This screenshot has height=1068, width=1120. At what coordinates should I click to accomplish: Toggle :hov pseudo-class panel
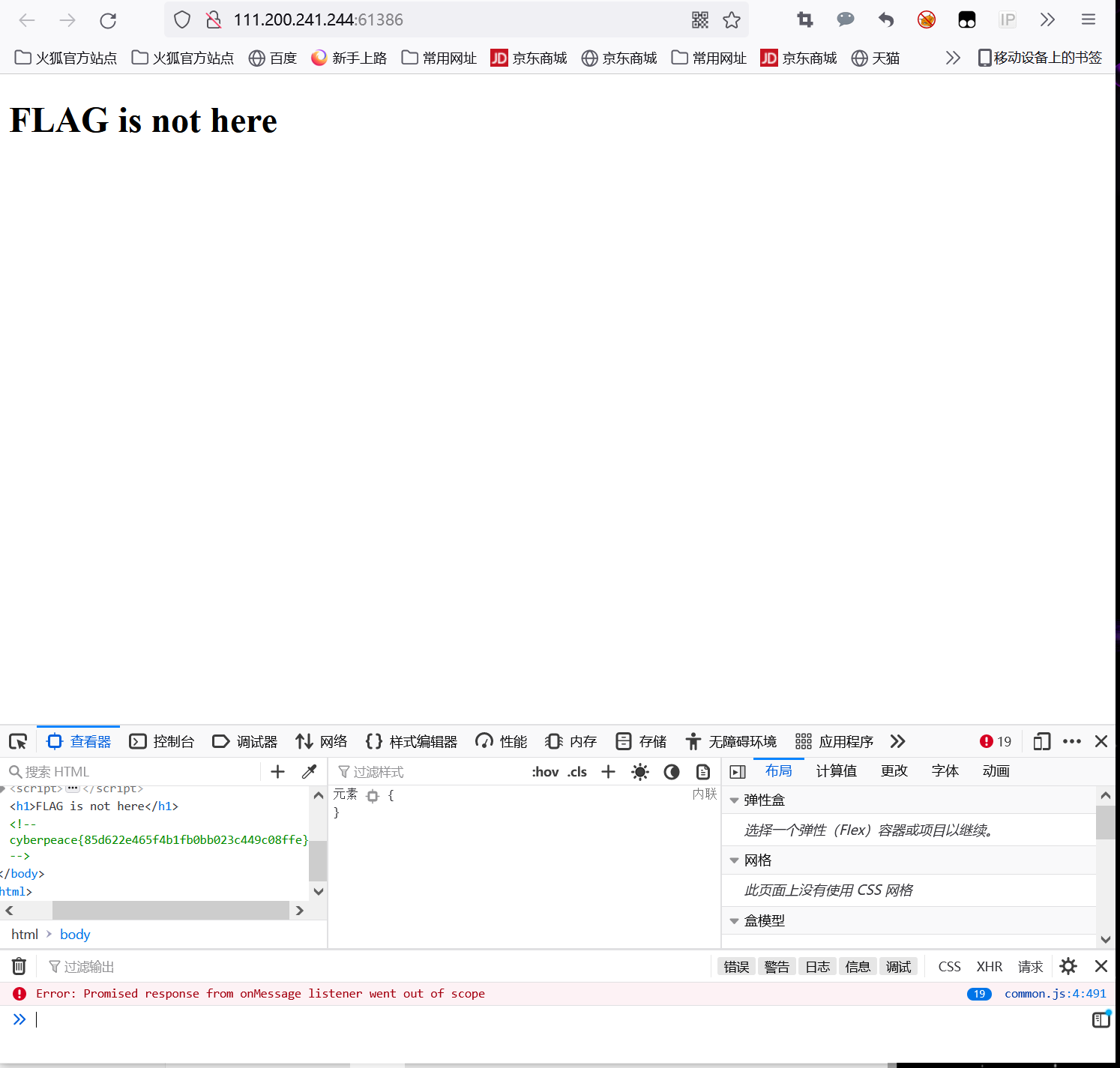pos(545,772)
